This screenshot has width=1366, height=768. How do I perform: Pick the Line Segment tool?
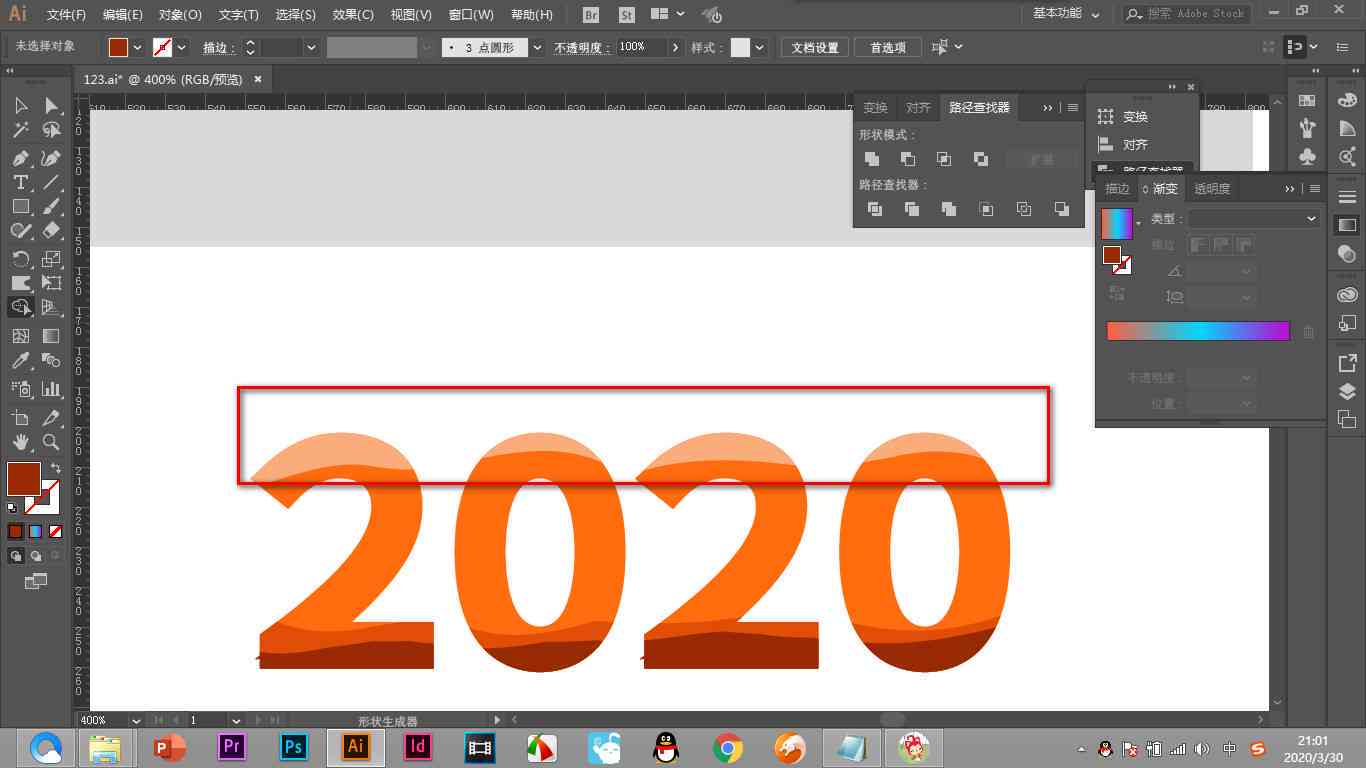tap(51, 182)
